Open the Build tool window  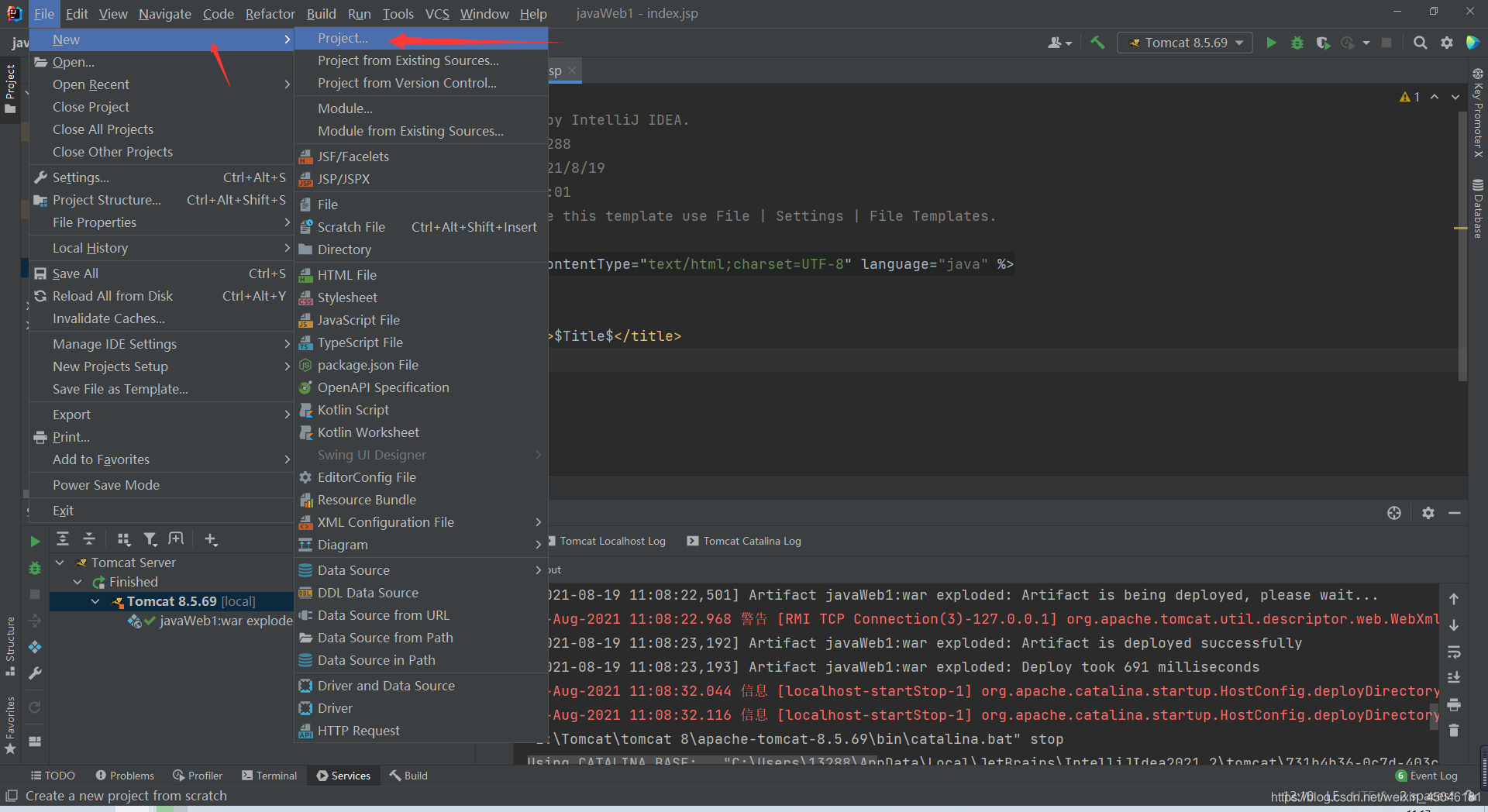pos(408,776)
